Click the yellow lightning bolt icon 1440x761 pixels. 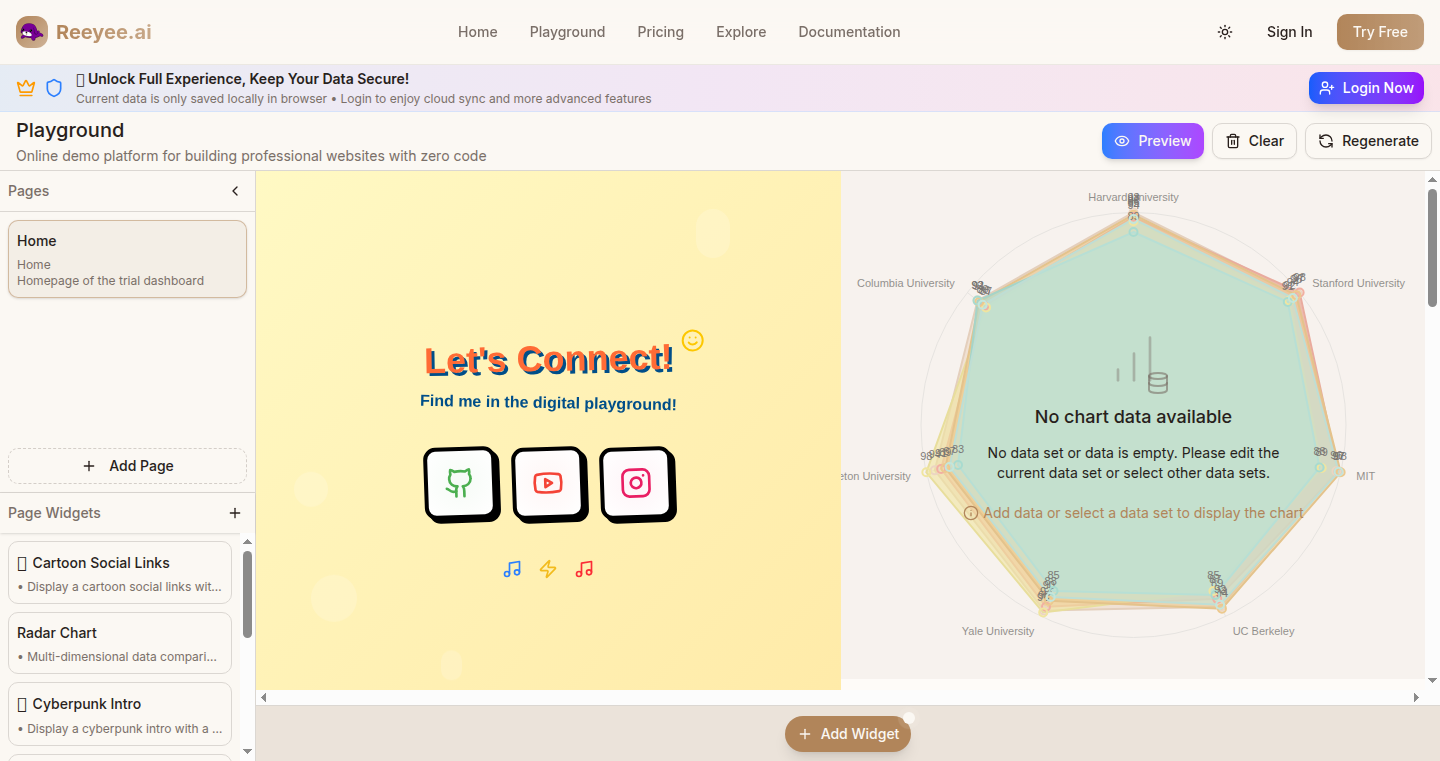click(x=548, y=569)
